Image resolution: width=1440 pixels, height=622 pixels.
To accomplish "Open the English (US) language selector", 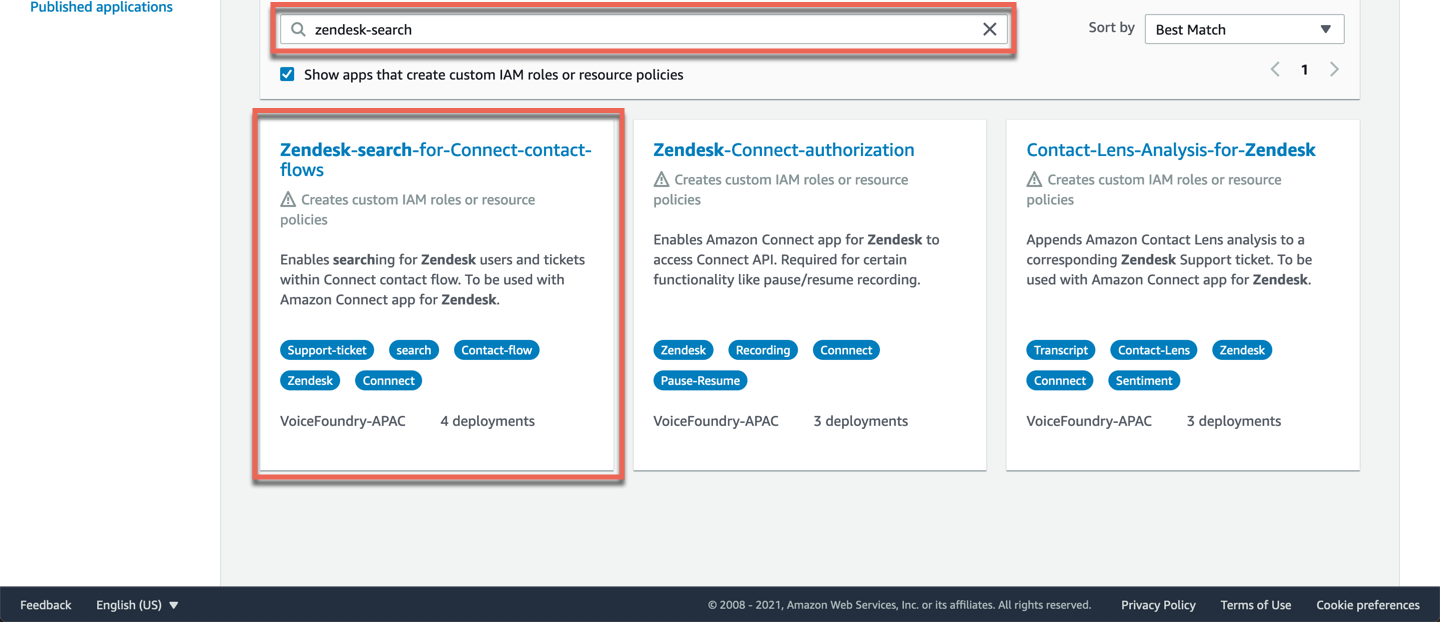I will 137,605.
